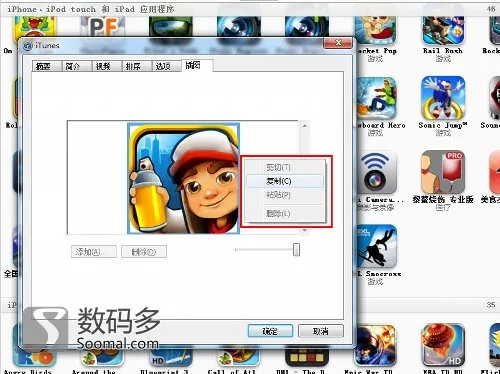
Task: Click the iTunes logo in dialog title bar
Action: [28, 46]
